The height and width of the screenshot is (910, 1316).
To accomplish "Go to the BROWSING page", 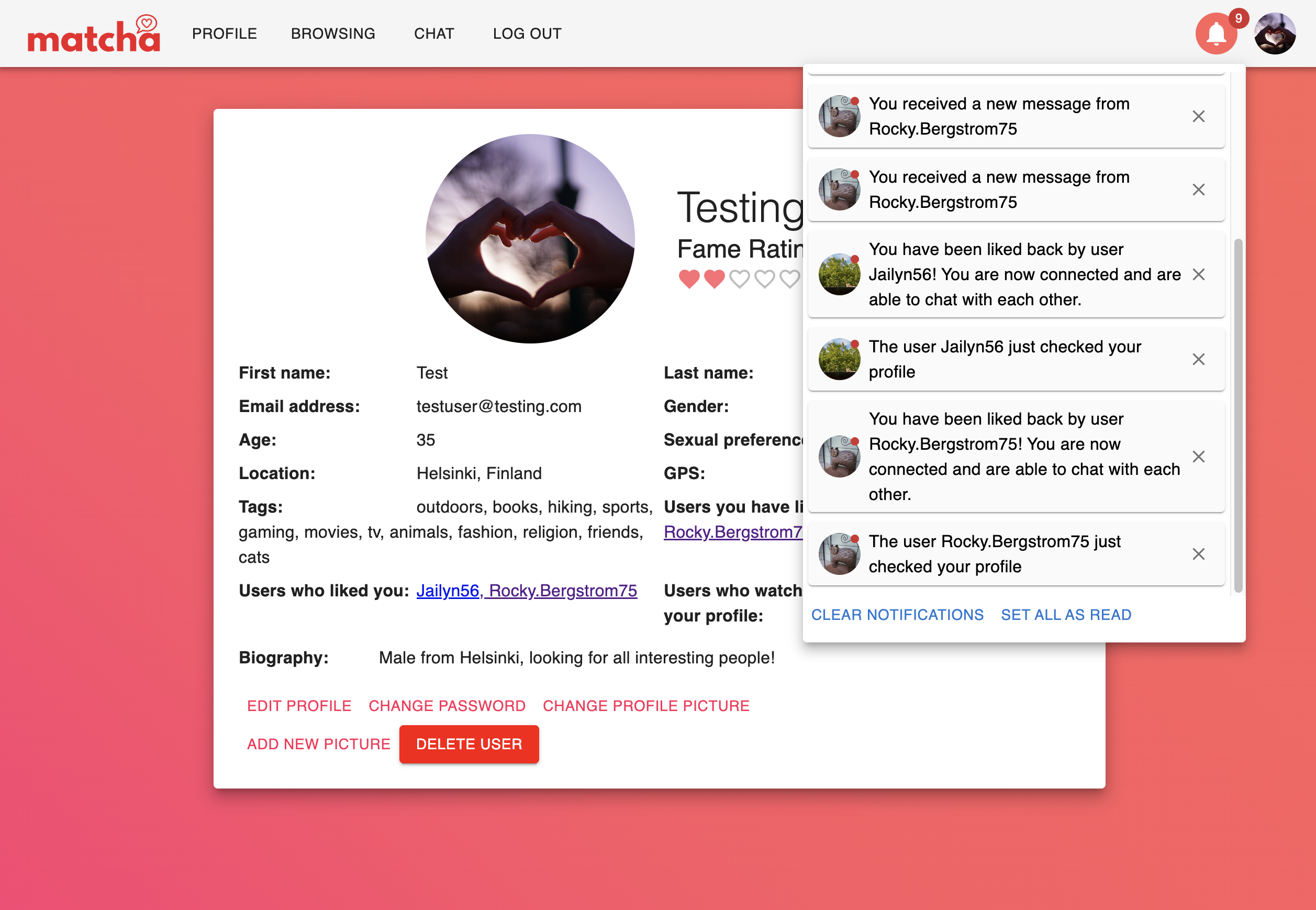I will (333, 34).
